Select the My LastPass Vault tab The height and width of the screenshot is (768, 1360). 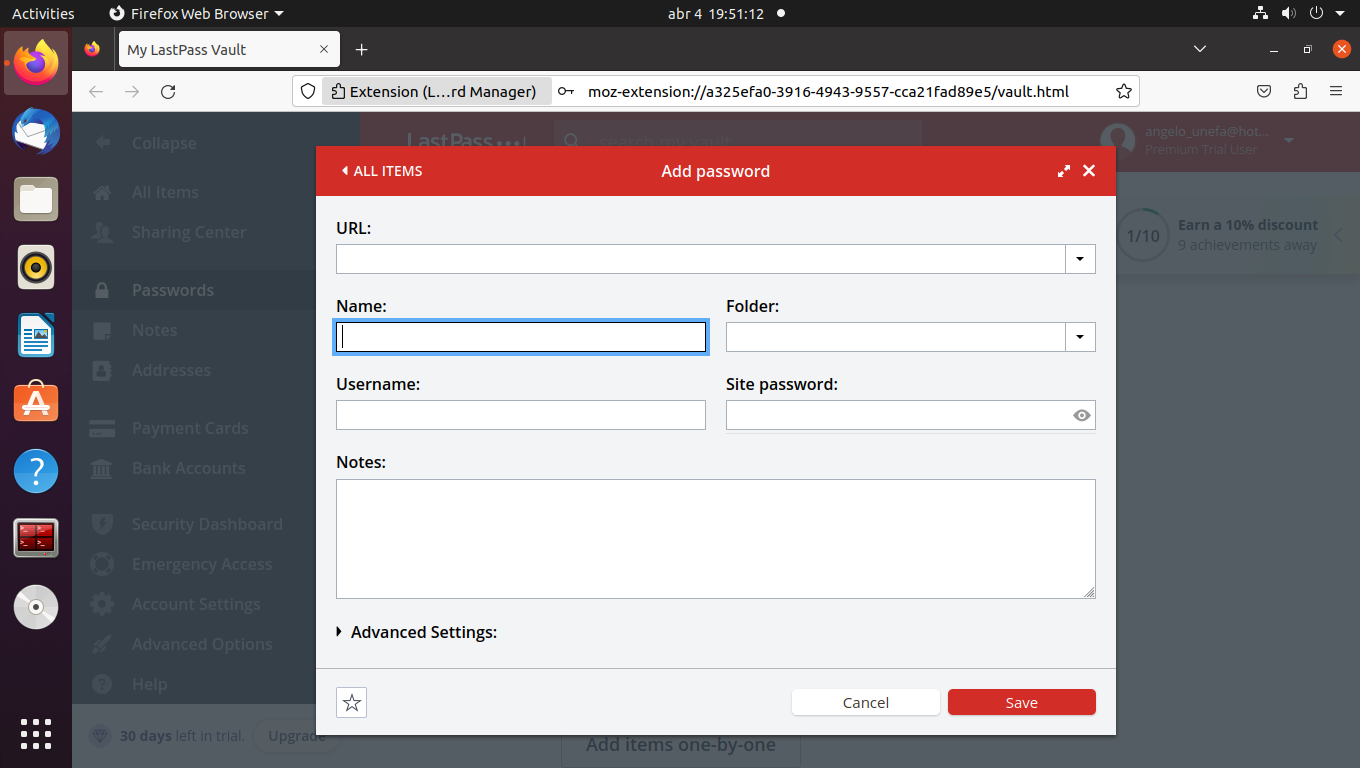tap(229, 49)
